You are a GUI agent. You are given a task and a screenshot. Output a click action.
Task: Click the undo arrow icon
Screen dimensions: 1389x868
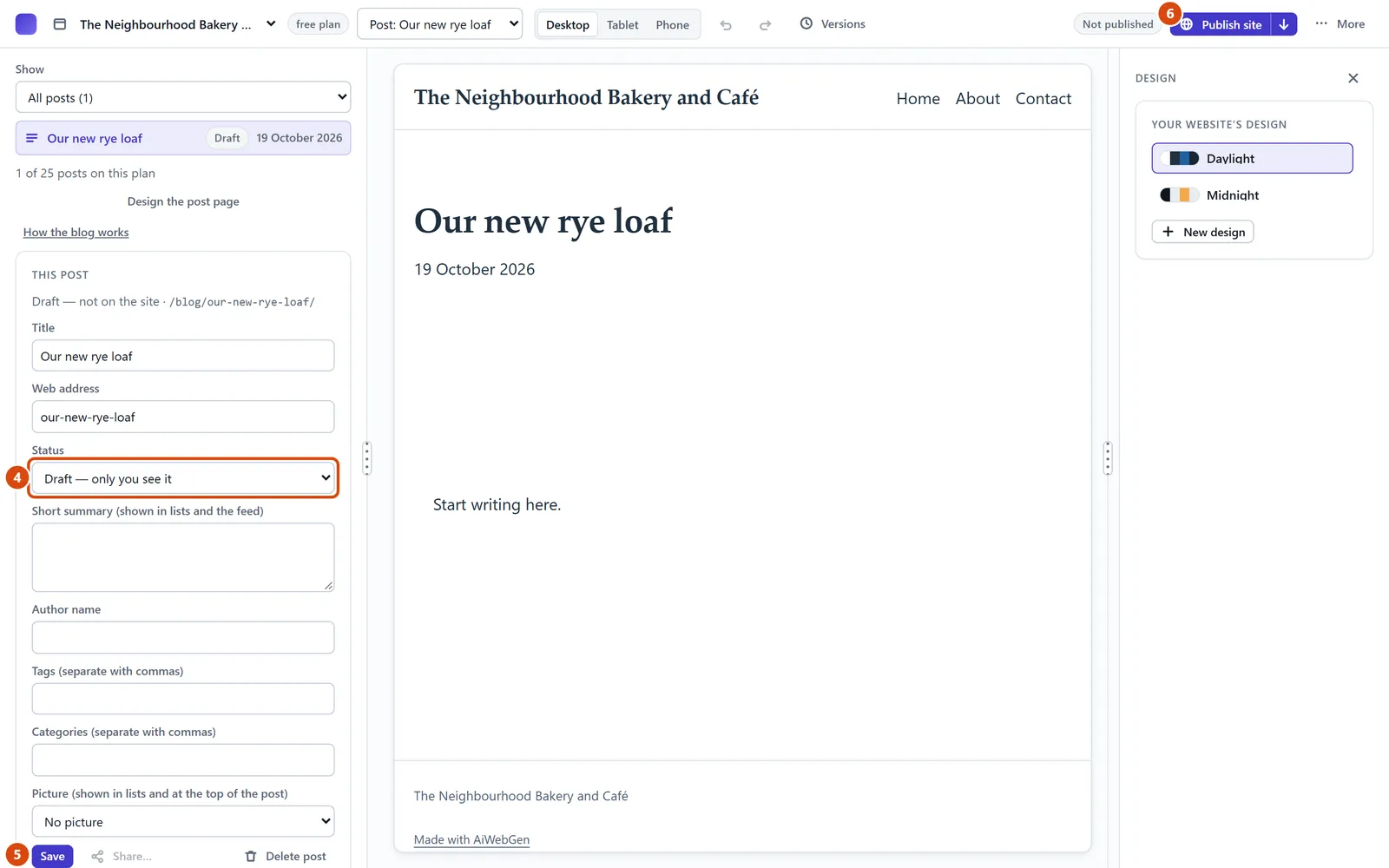[726, 25]
